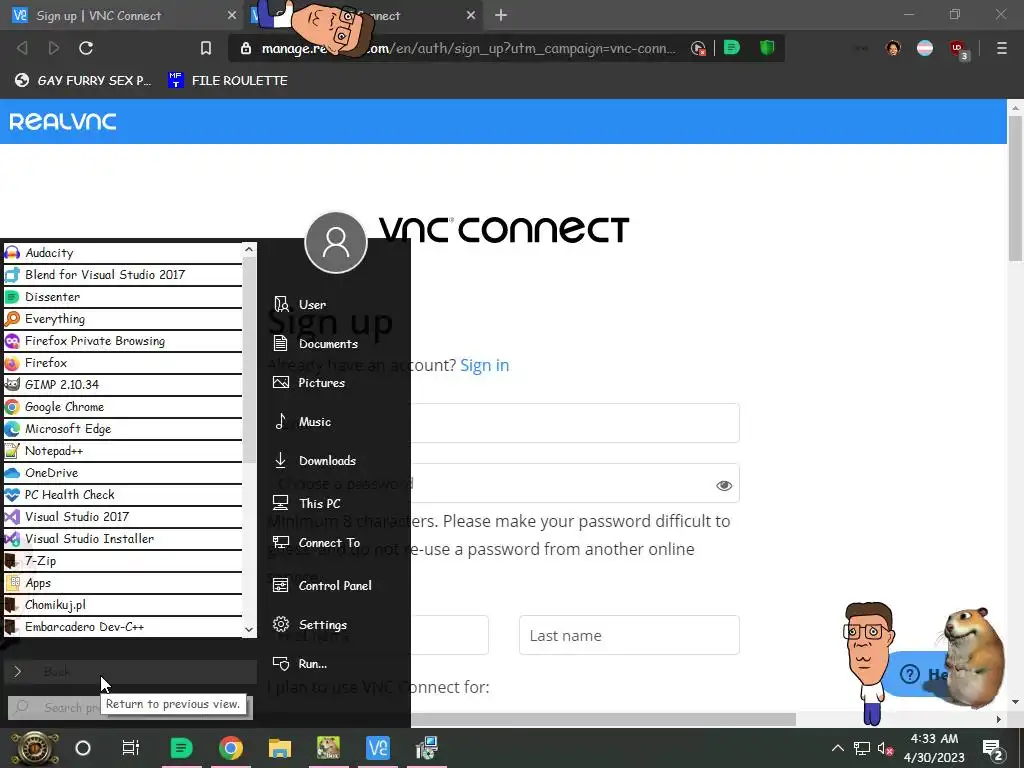1024x768 pixels.
Task: Open File Explorer from taskbar
Action: (x=280, y=748)
